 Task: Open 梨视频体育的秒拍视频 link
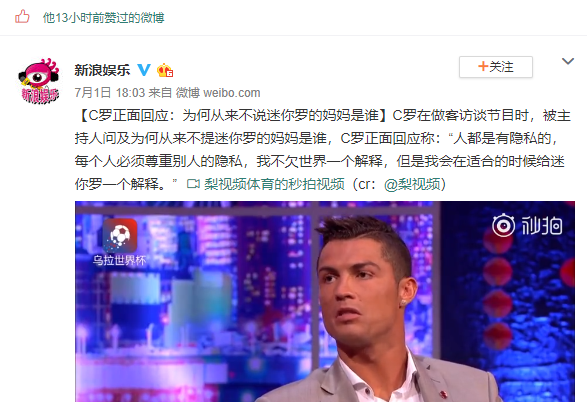click(274, 184)
